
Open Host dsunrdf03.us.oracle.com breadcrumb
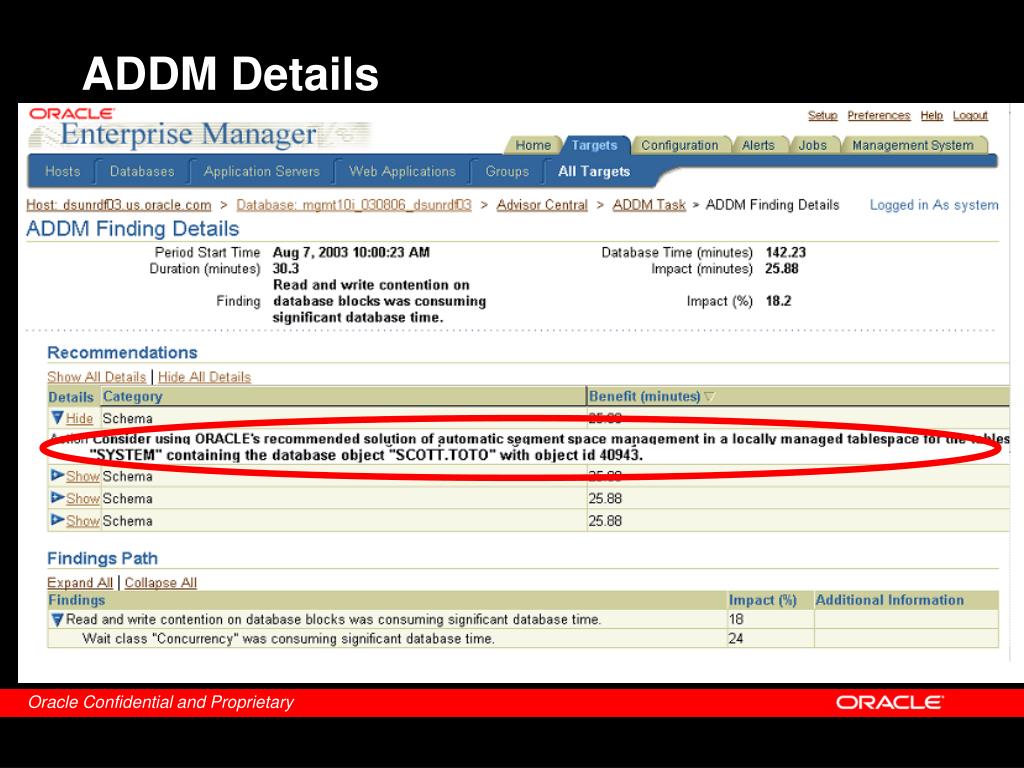pos(119,205)
